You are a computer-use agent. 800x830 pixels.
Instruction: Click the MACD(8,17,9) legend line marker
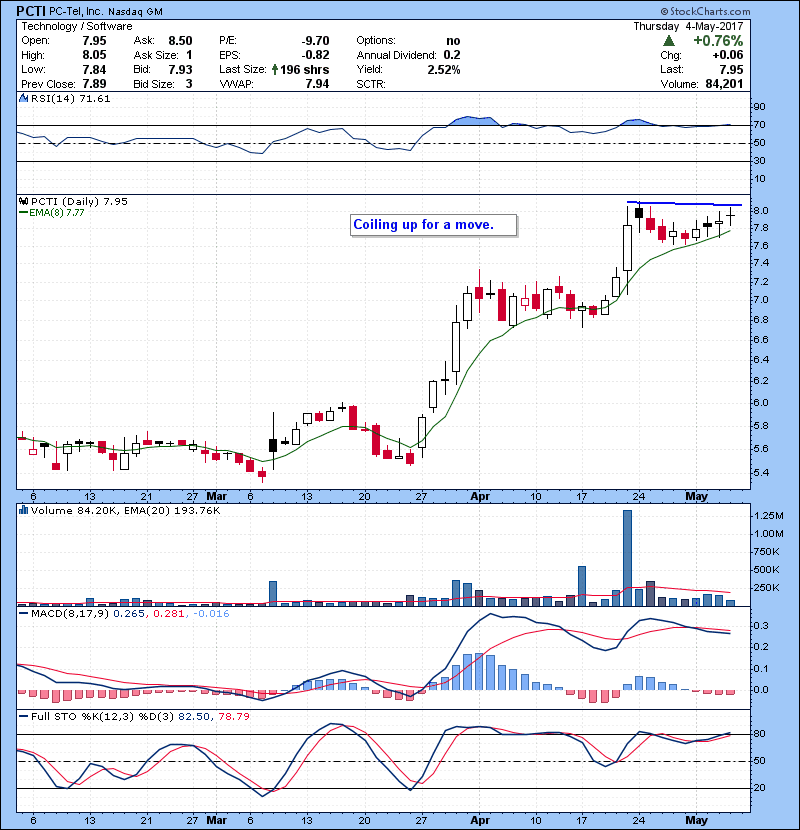[x=23, y=614]
